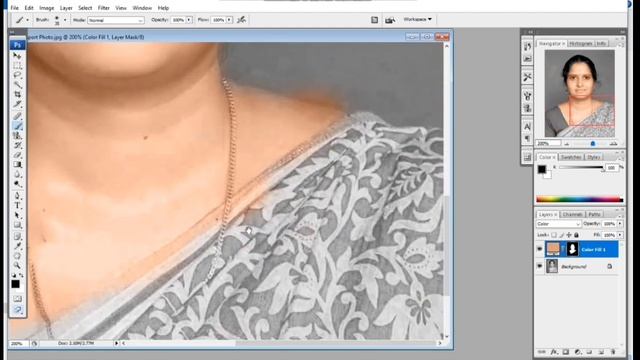The height and width of the screenshot is (360, 640).
Task: Swap foreground and background colors
Action: pos(21,276)
